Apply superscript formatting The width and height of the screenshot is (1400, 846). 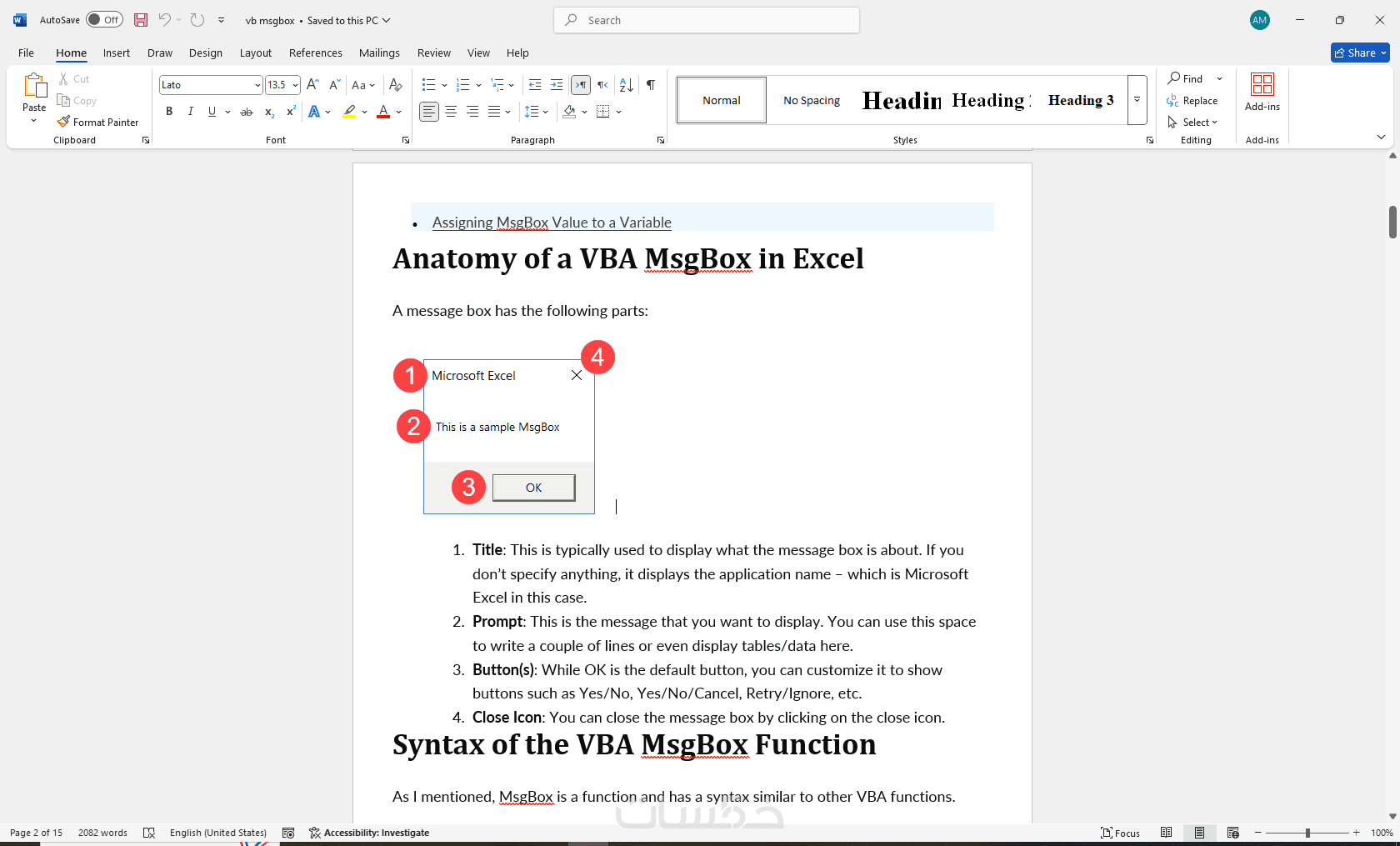click(291, 112)
